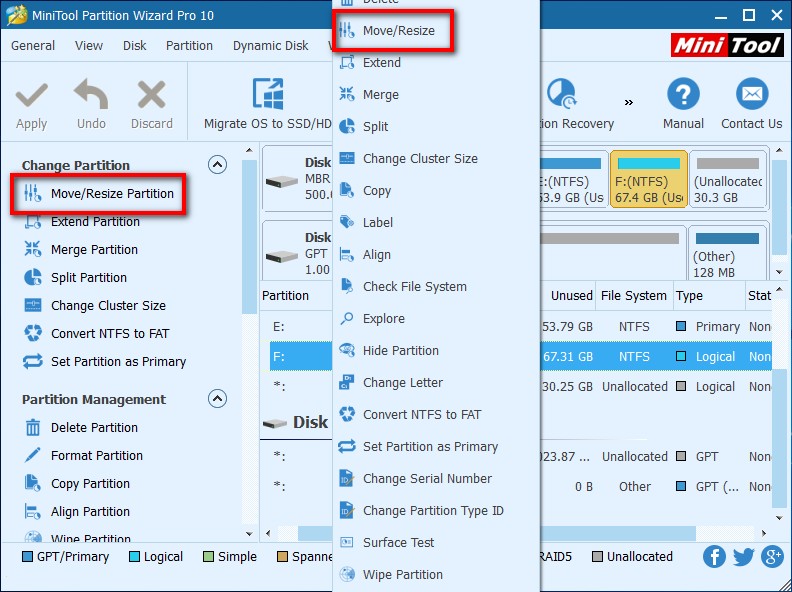Open the Twitter bird icon
Image resolution: width=792 pixels, height=592 pixels.
click(744, 557)
